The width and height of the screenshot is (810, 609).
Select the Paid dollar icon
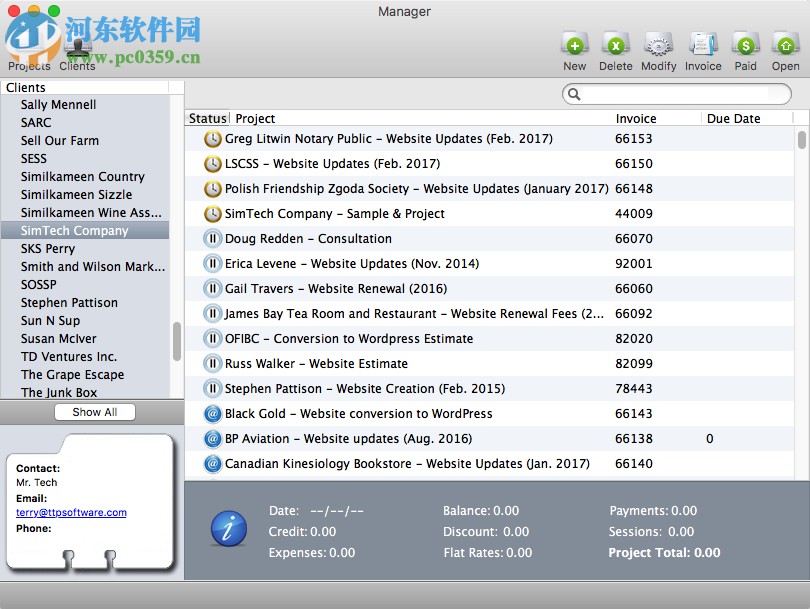[746, 46]
